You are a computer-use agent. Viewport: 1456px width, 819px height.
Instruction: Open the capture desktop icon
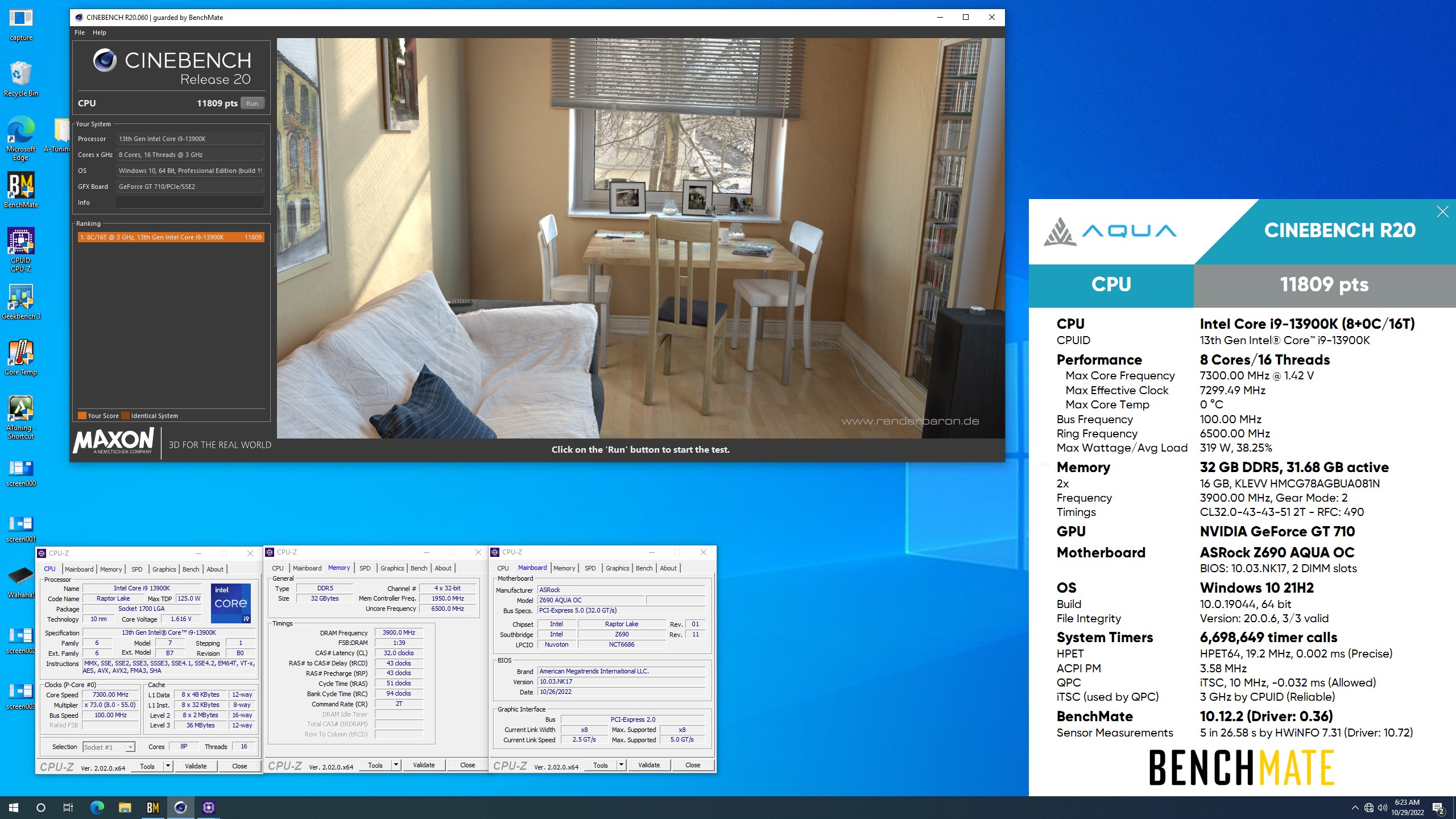coord(21,24)
